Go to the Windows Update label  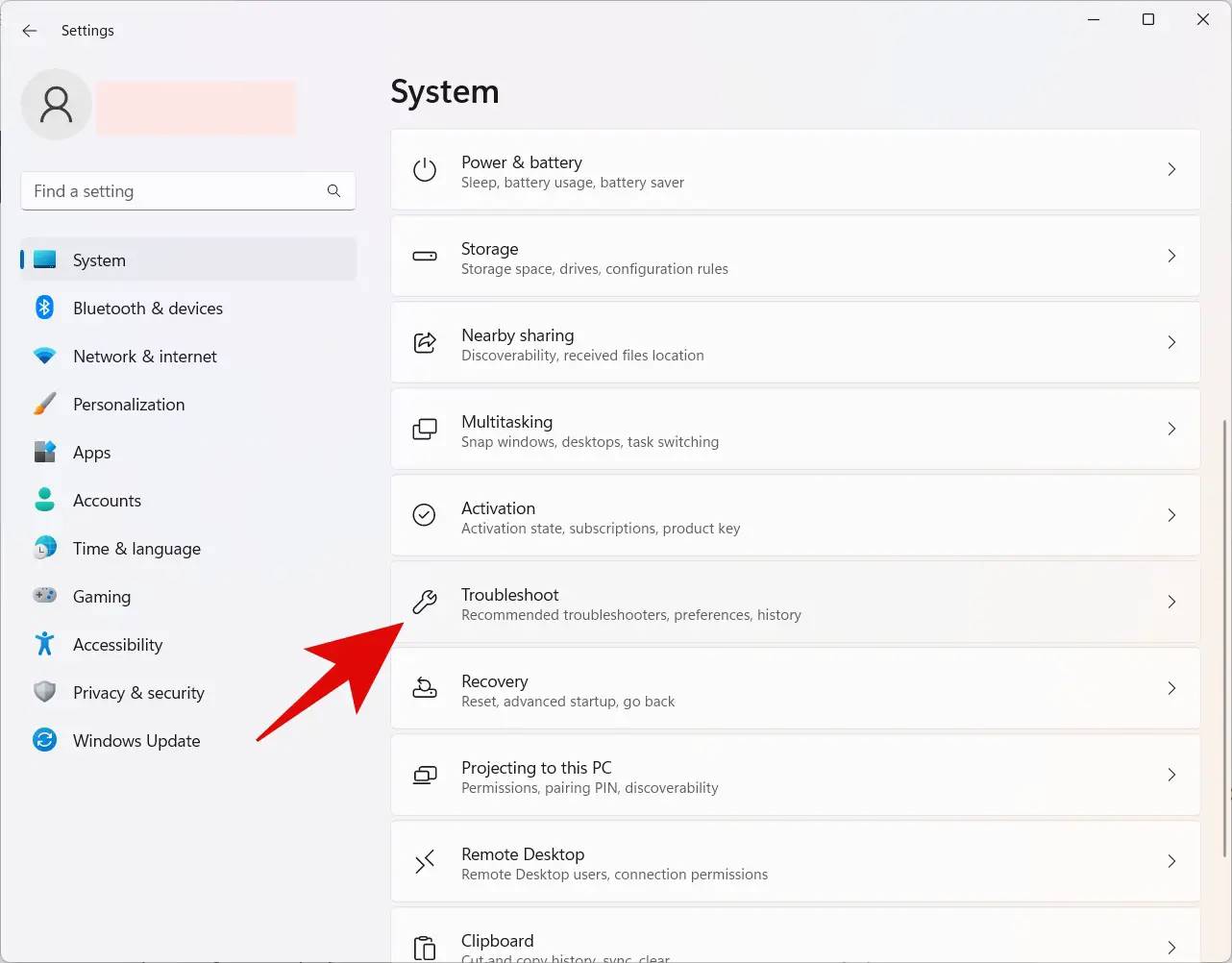click(x=136, y=741)
